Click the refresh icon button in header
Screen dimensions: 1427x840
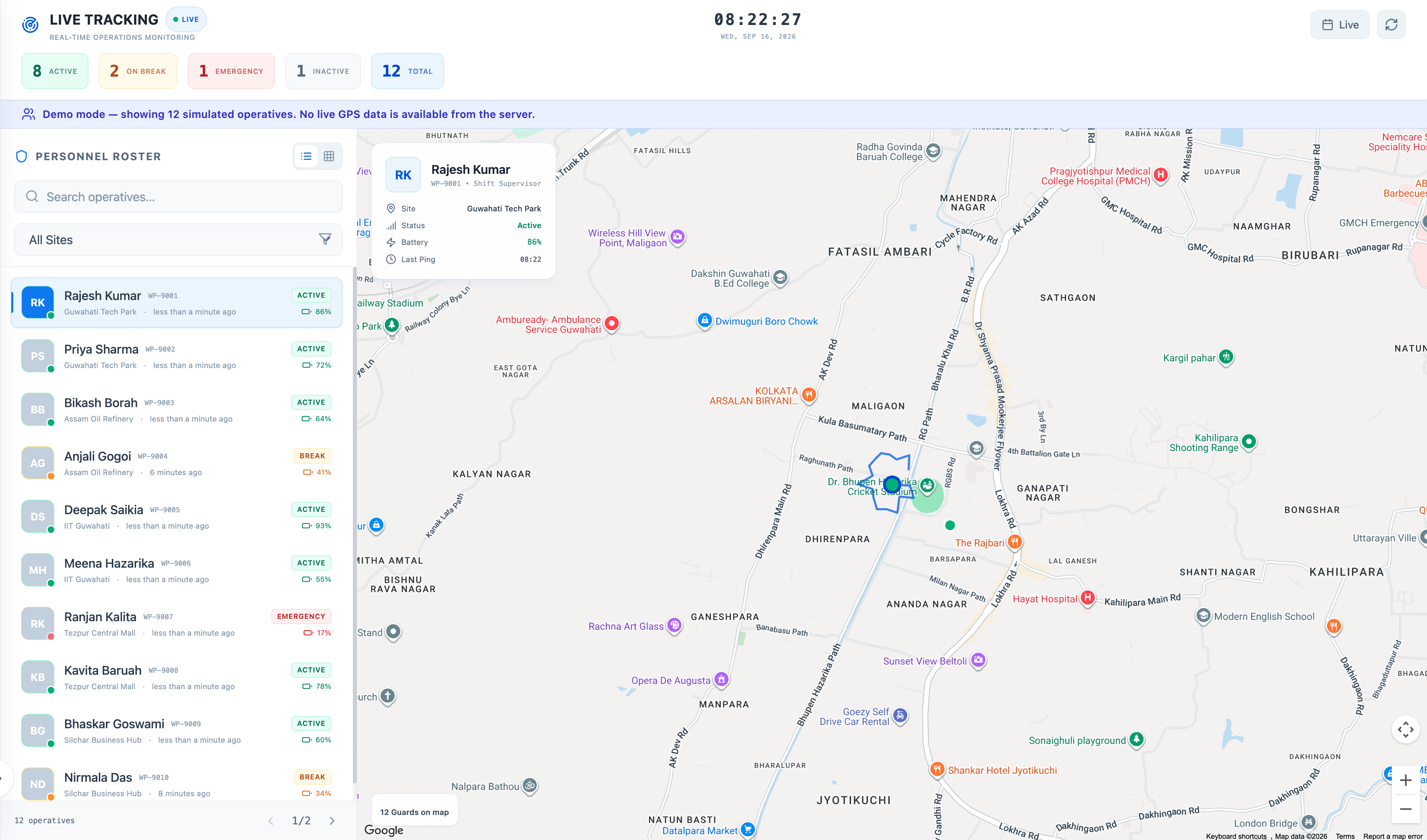coord(1391,25)
